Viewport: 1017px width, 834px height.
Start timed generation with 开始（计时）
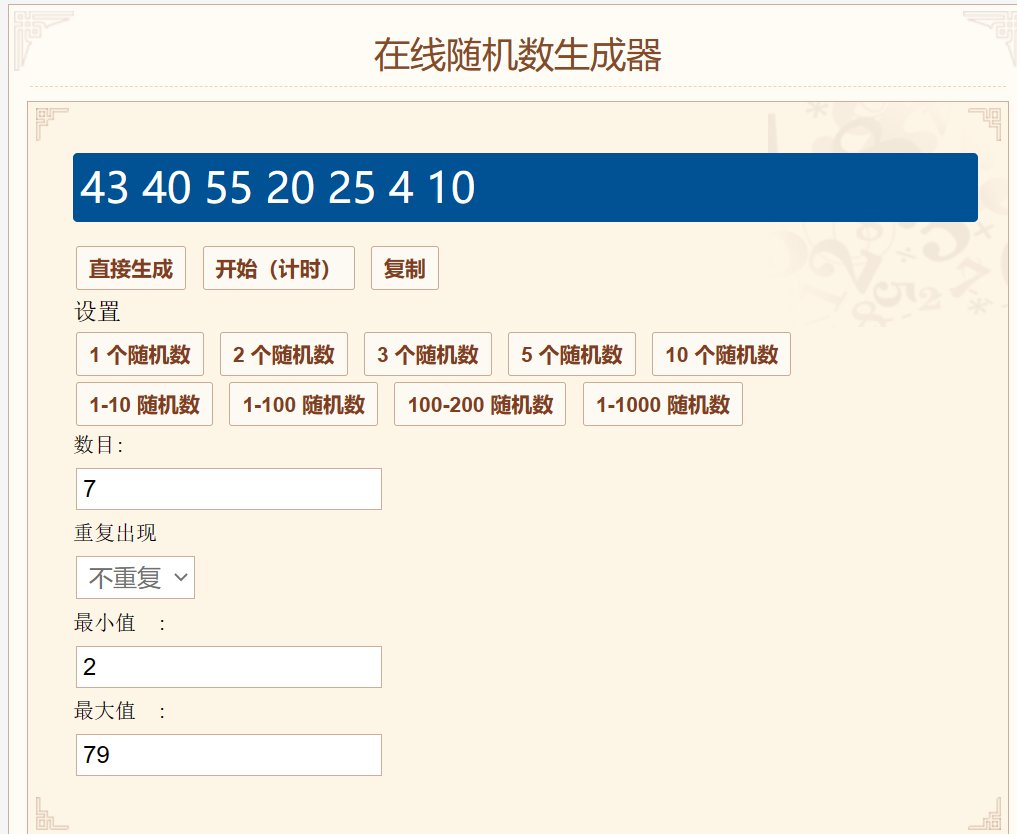point(279,268)
